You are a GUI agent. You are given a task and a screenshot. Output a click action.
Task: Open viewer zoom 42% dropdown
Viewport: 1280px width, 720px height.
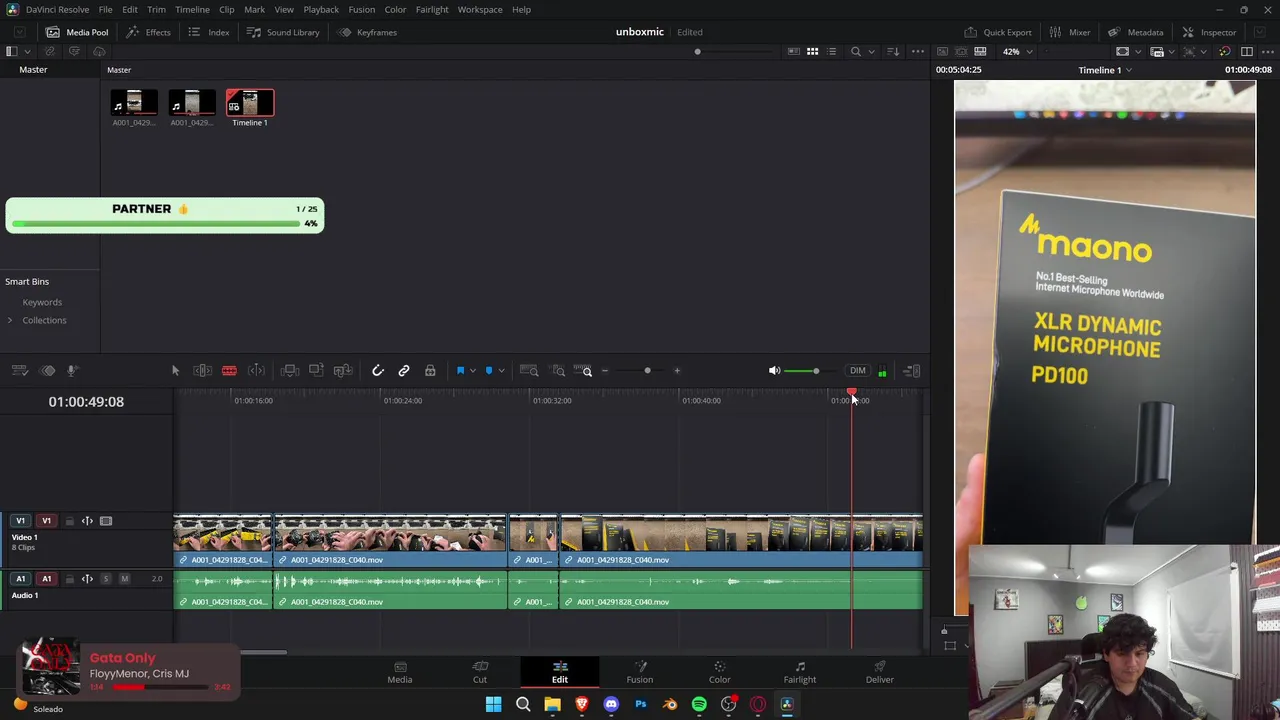coord(1017,51)
